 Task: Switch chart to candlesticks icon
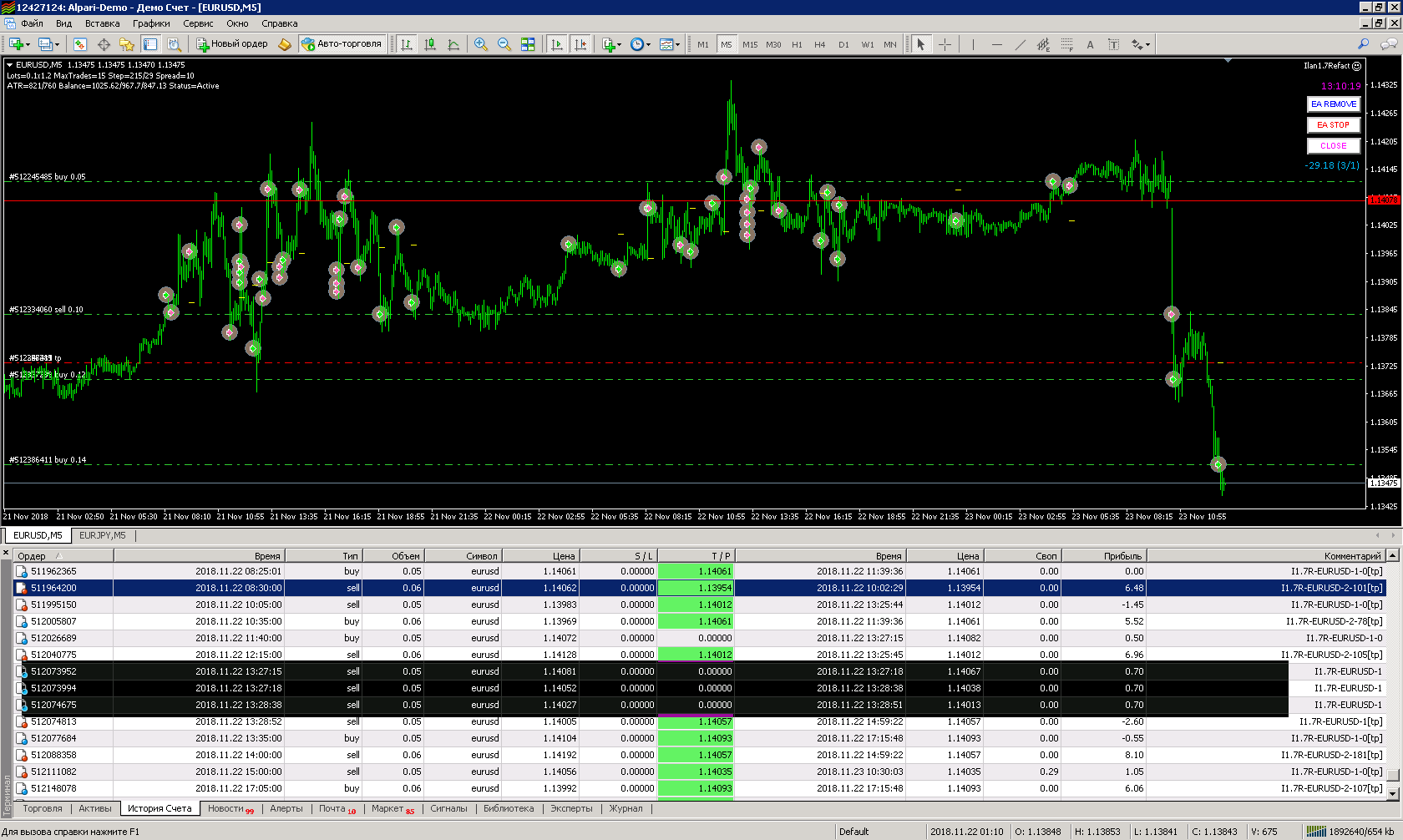(430, 44)
